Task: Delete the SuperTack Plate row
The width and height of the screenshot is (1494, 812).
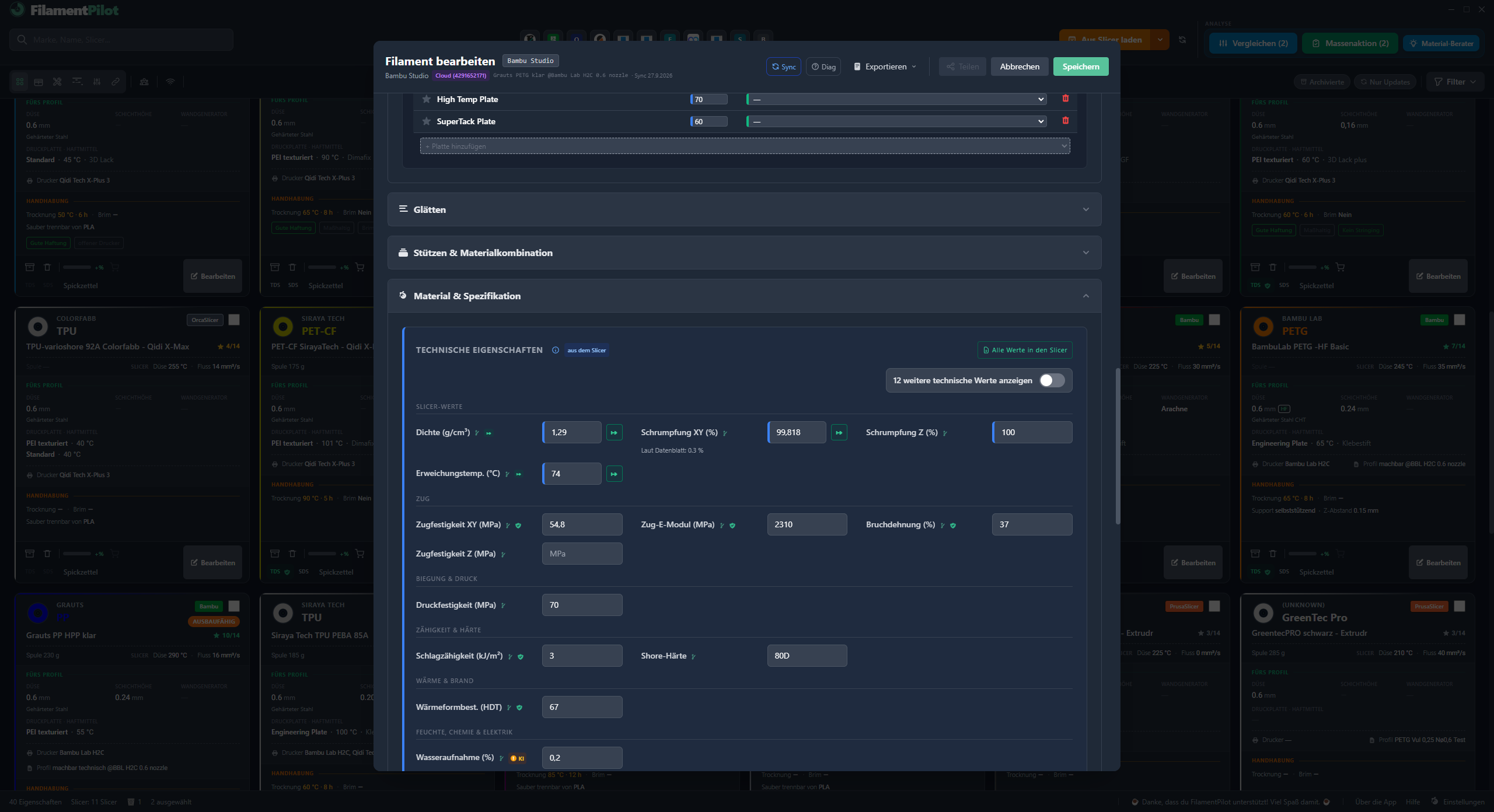Action: point(1065,121)
